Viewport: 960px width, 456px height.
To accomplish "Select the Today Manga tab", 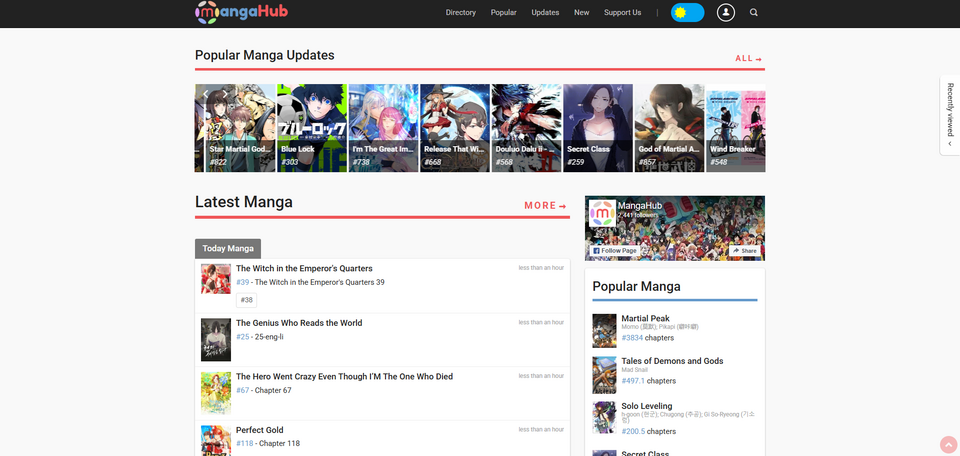I will coord(228,249).
